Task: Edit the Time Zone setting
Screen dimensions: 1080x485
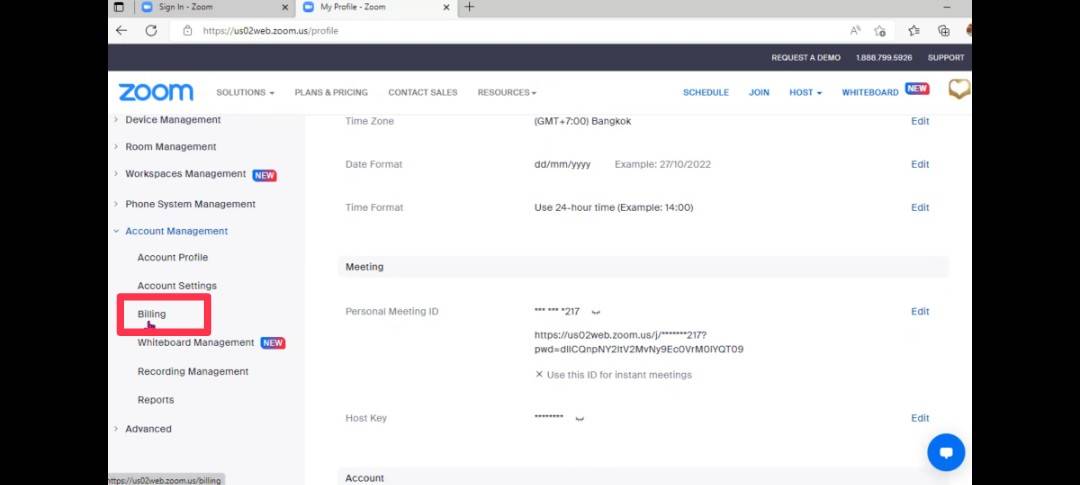Action: click(x=920, y=121)
